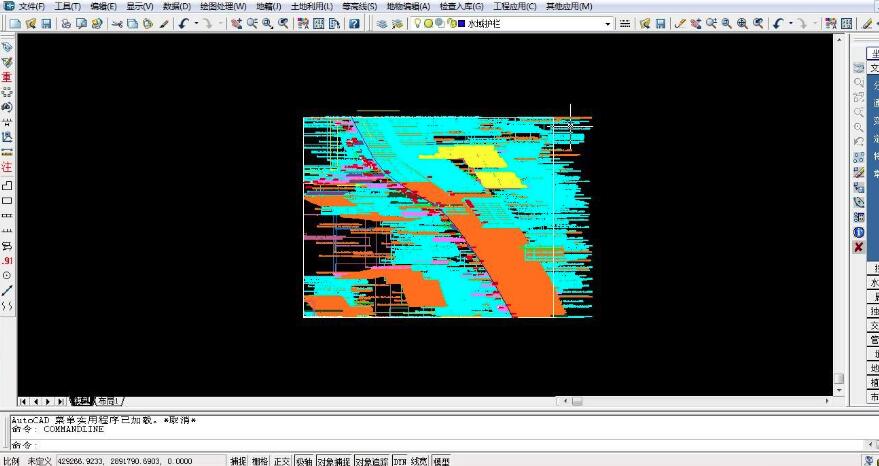The width and height of the screenshot is (879, 466).
Task: Click the red .91 elevation point icon
Action: coord(7,261)
